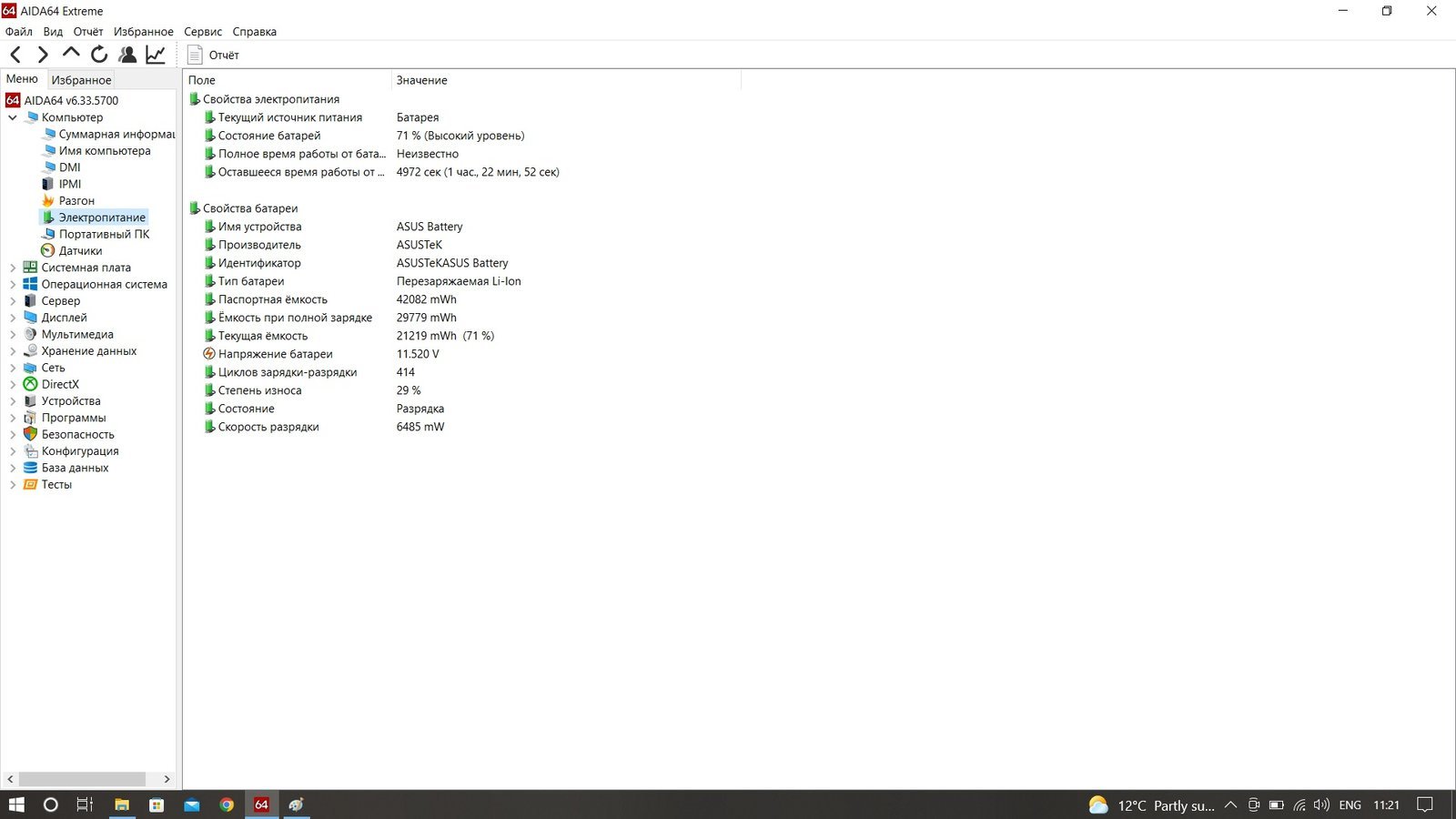Select Разгон in the sidebar tree
This screenshot has width=1456, height=819.
click(76, 201)
